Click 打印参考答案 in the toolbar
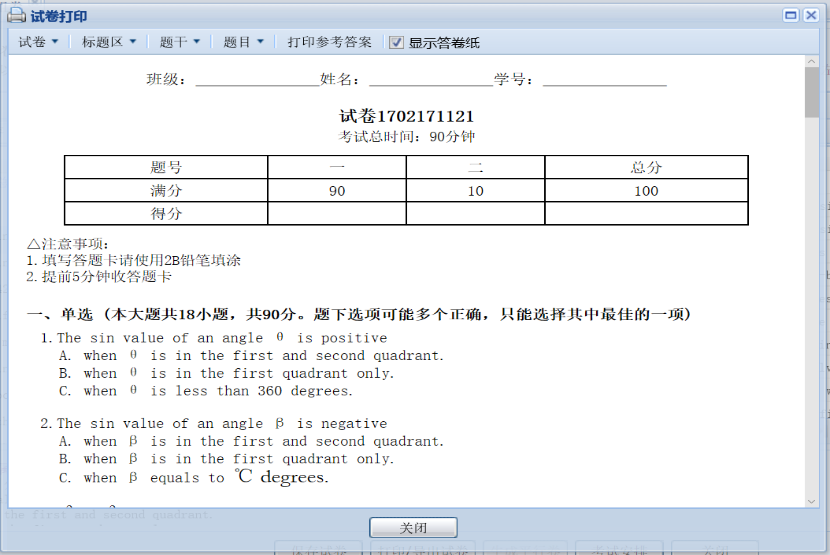 tap(329, 42)
